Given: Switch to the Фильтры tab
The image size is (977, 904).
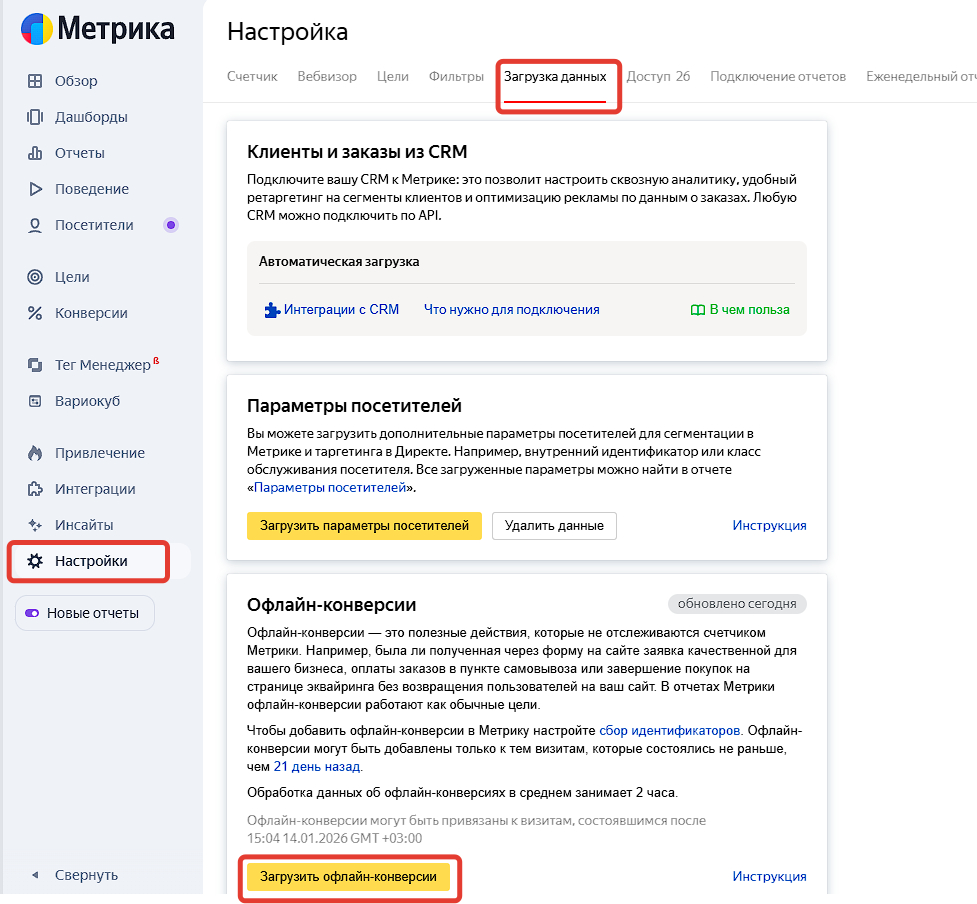Looking at the screenshot, I should [456, 77].
